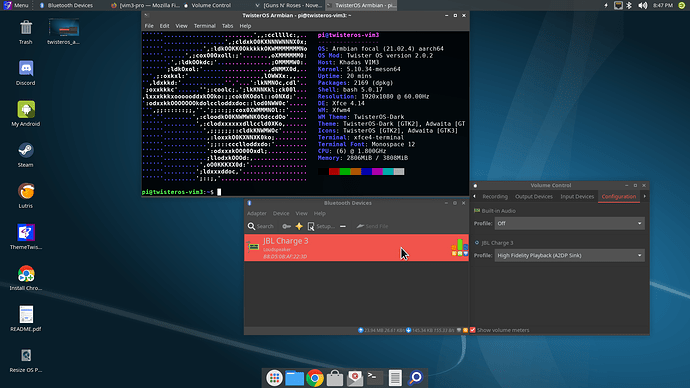
Task: Open the app grid launcher in the dock
Action: [x=274, y=378]
